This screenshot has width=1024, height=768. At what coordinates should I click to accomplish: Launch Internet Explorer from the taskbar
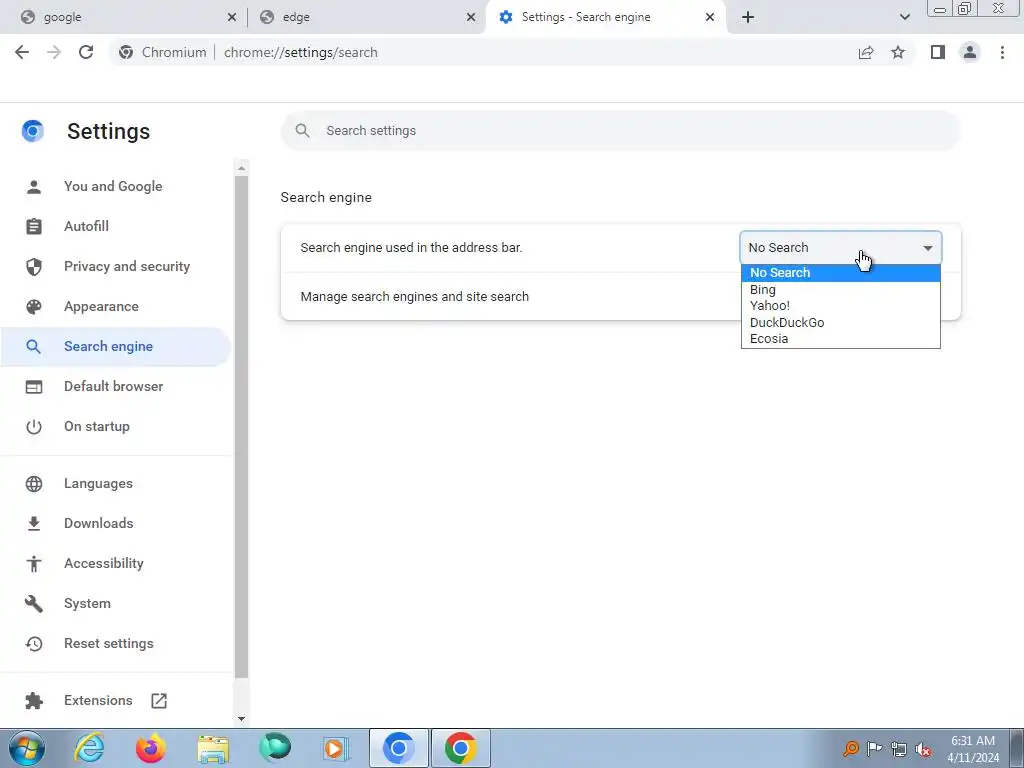coord(89,748)
